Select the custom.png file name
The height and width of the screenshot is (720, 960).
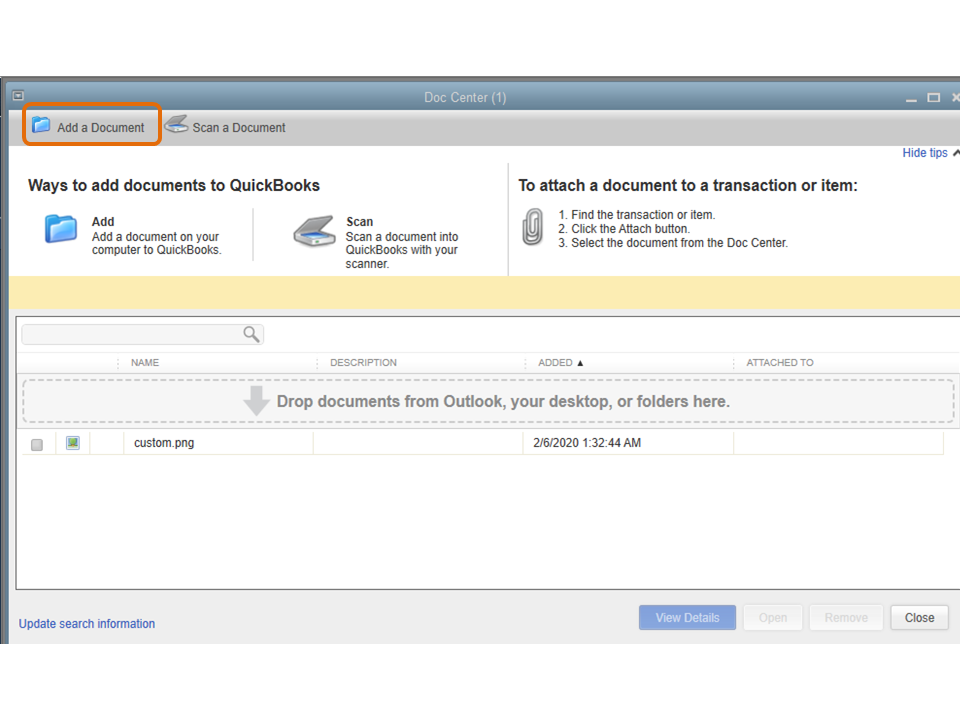coord(164,443)
